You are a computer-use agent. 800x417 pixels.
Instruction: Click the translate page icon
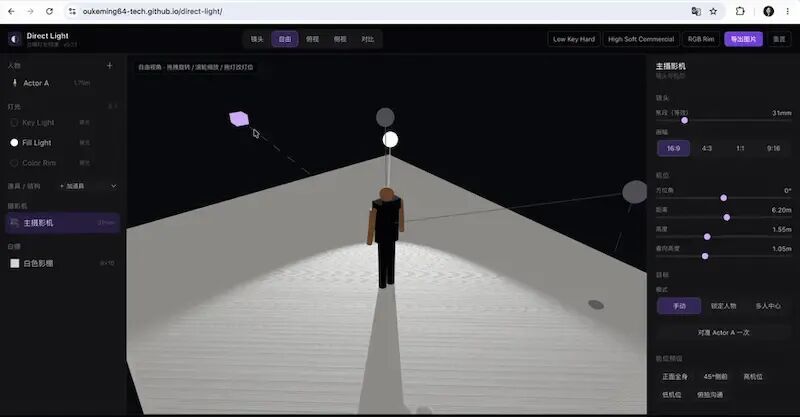click(696, 11)
